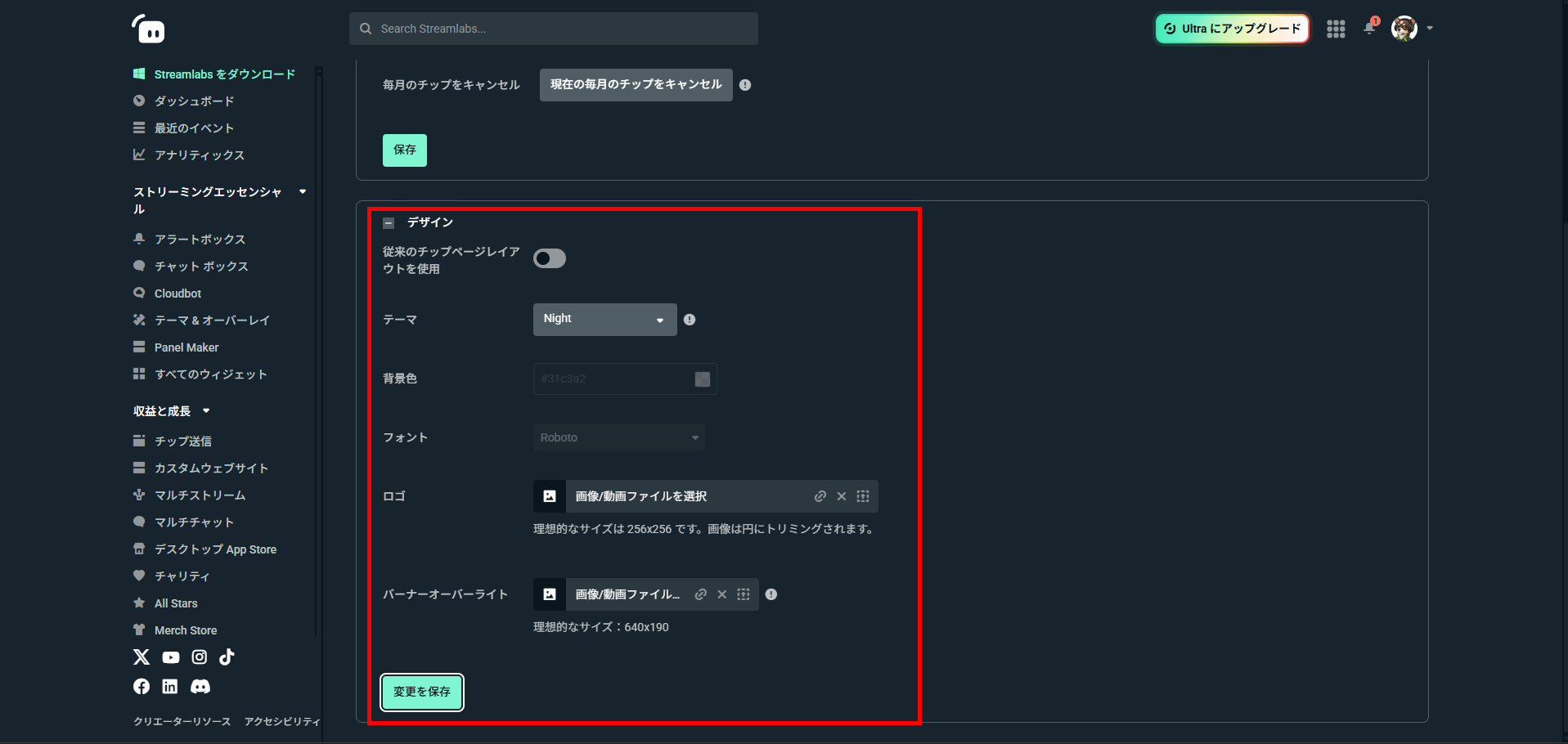
Task: Open media gallery grid icon in ロゴ row
Action: (x=863, y=496)
